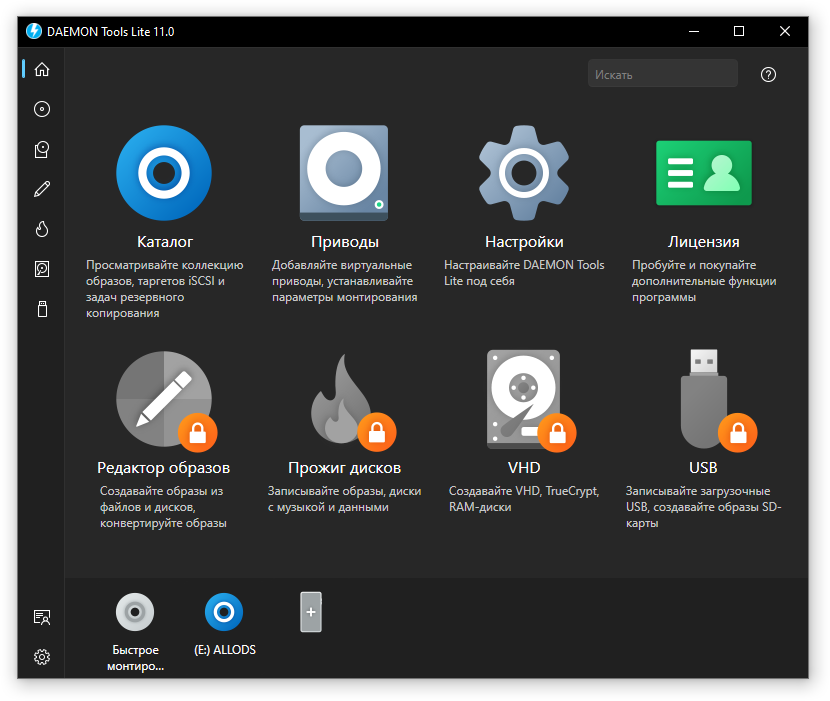Click the Искать search field
This screenshot has height=701, width=830.
pos(663,74)
